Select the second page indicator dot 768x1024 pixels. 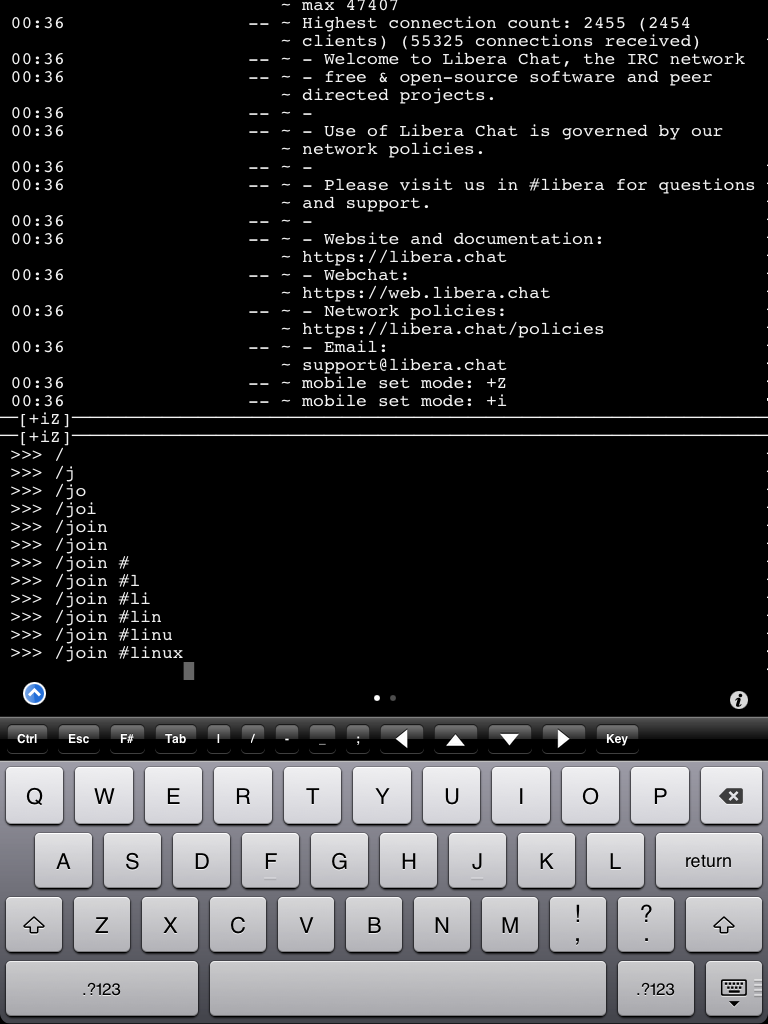pyautogui.click(x=392, y=698)
